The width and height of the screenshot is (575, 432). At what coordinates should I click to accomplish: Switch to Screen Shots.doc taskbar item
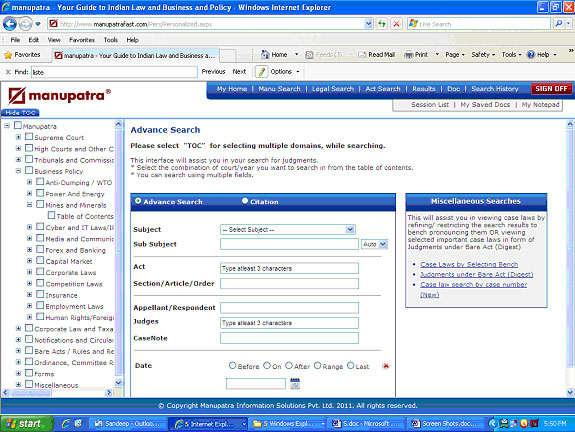[x=445, y=424]
